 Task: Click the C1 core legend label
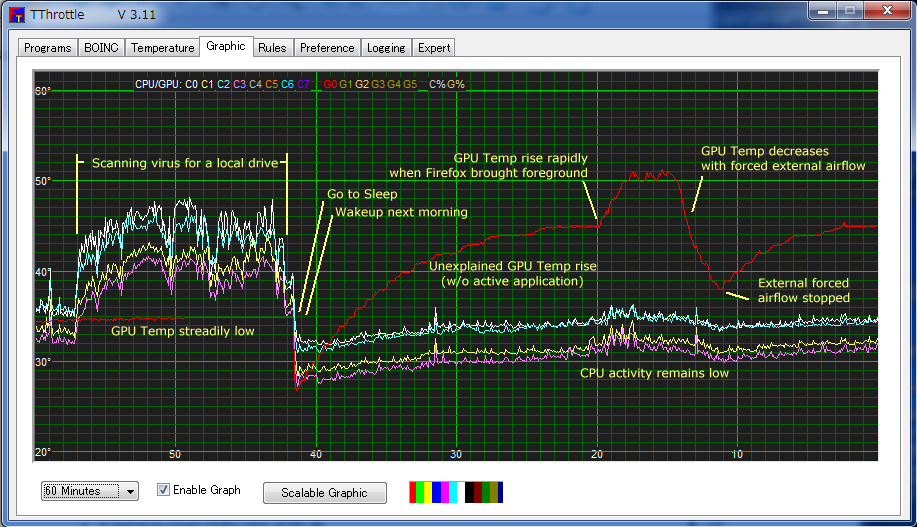tap(207, 84)
